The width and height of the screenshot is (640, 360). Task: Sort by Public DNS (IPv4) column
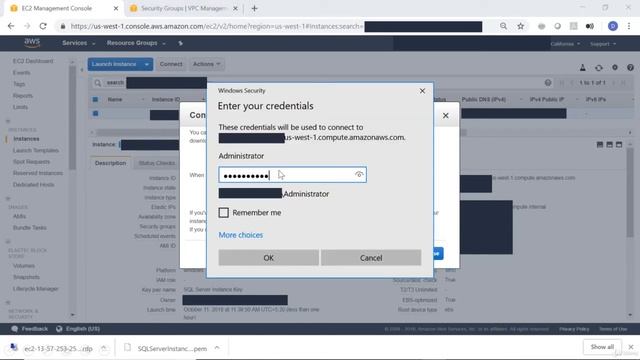click(x=484, y=99)
